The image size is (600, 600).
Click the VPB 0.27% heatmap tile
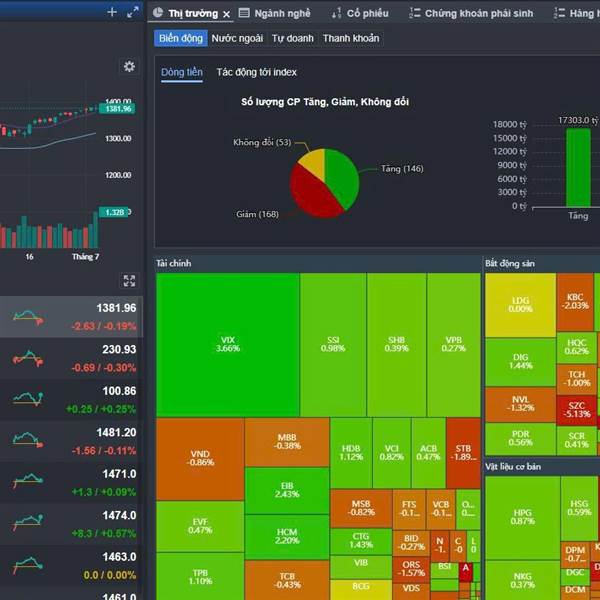click(x=453, y=344)
